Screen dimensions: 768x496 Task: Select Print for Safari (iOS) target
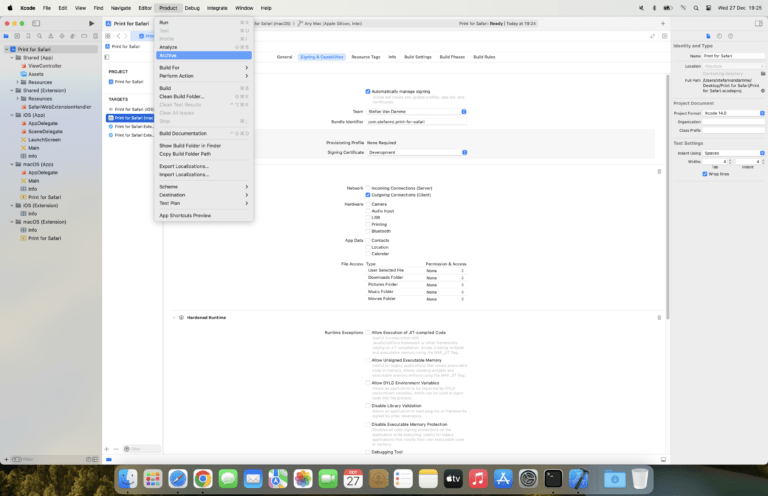[x=131, y=109]
